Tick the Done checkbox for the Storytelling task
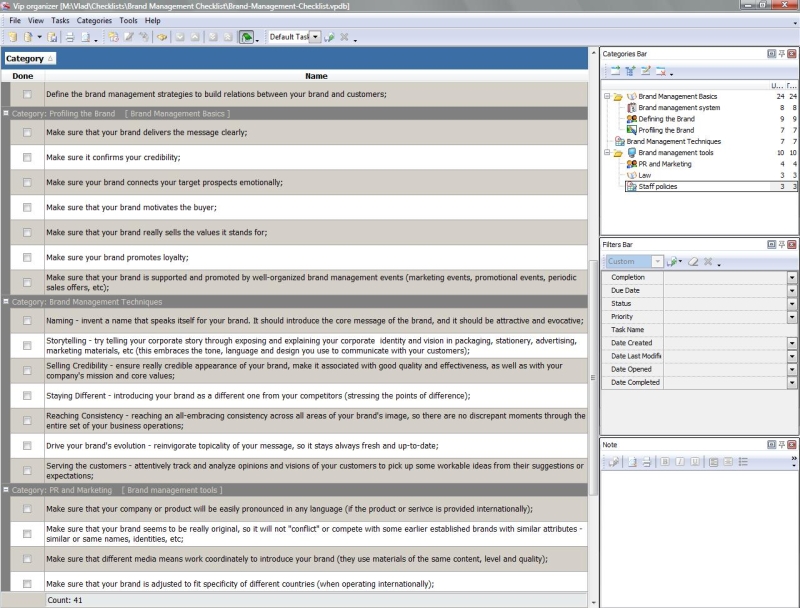The height and width of the screenshot is (608, 800). coord(27,345)
